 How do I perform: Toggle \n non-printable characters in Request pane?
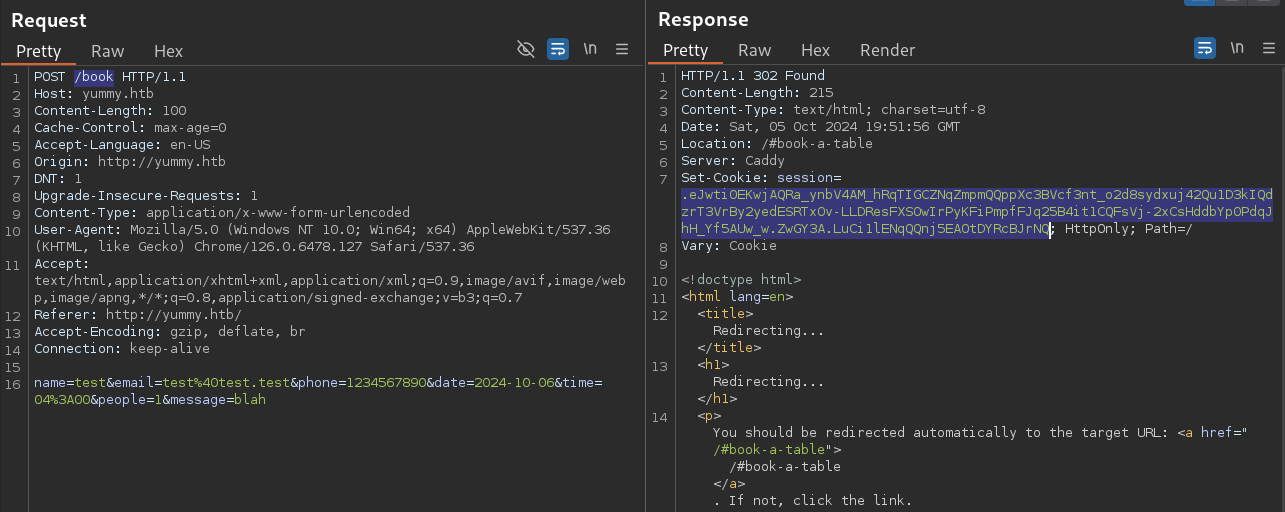pos(590,49)
